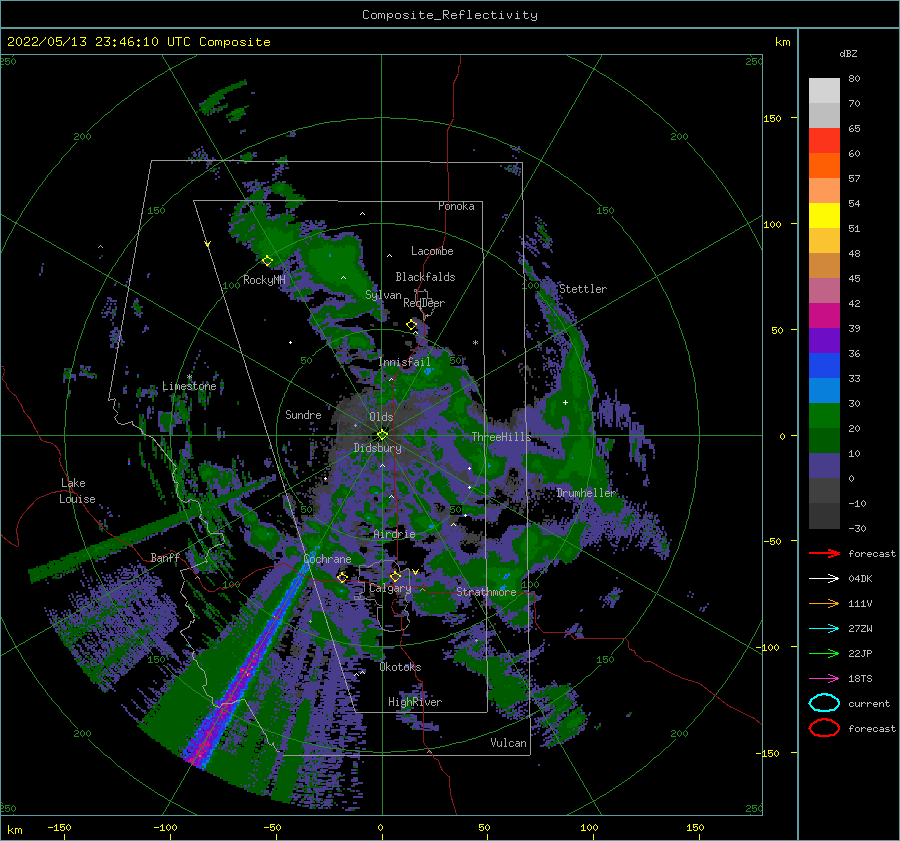Click the Stettler town label
The width and height of the screenshot is (900, 841).
(x=583, y=289)
